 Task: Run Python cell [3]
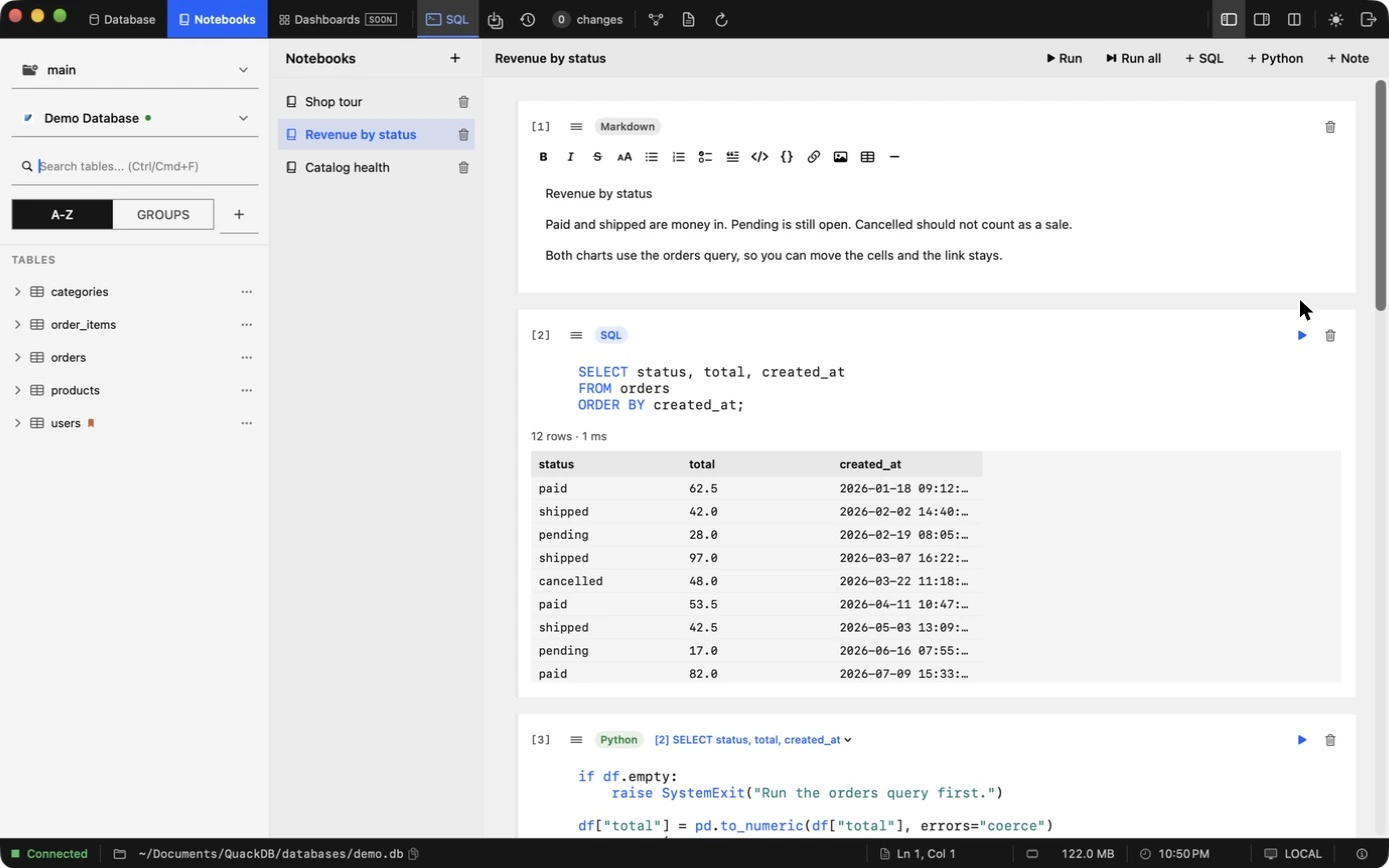(x=1302, y=740)
